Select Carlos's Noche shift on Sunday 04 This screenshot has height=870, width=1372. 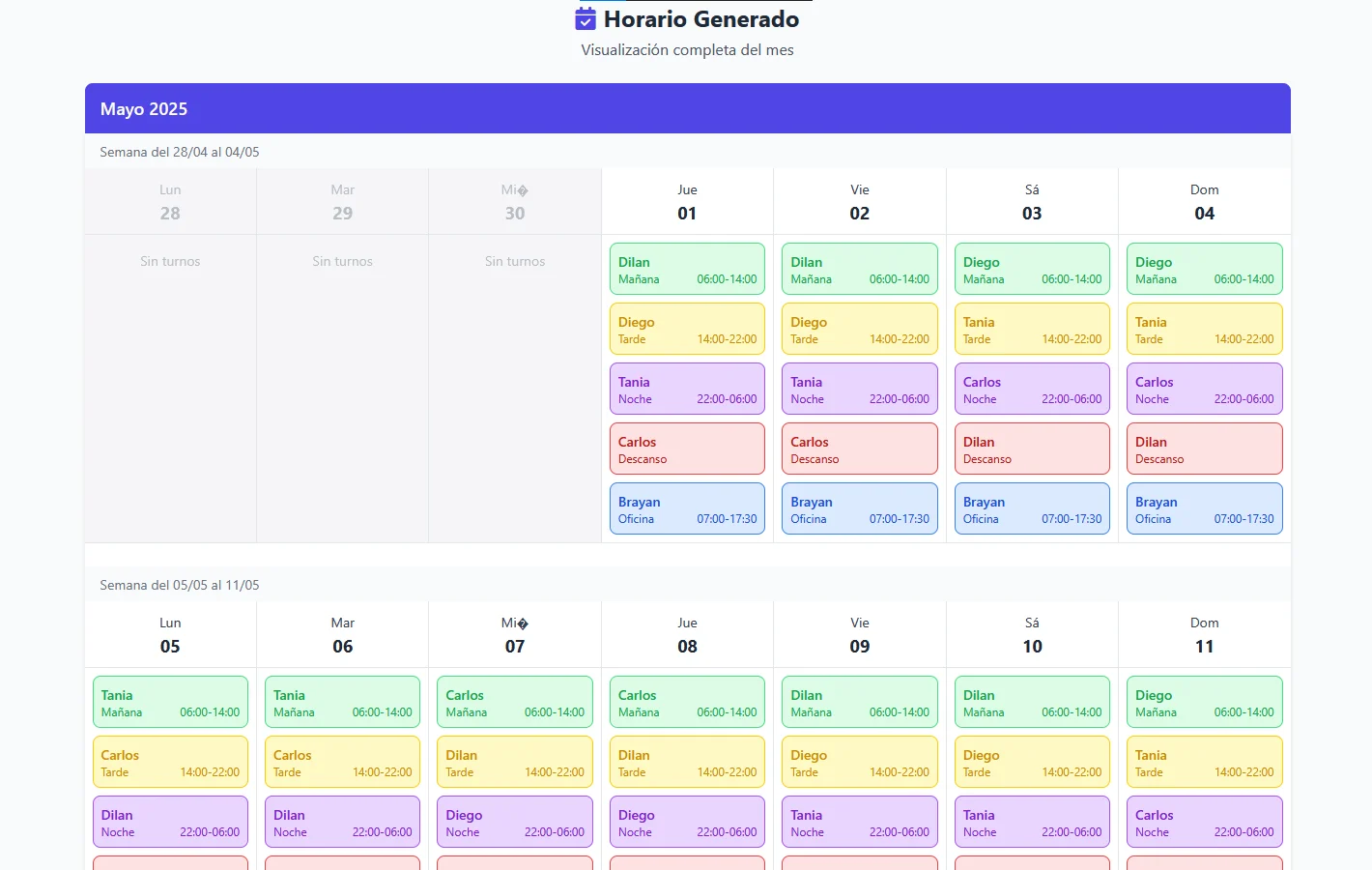pos(1204,389)
